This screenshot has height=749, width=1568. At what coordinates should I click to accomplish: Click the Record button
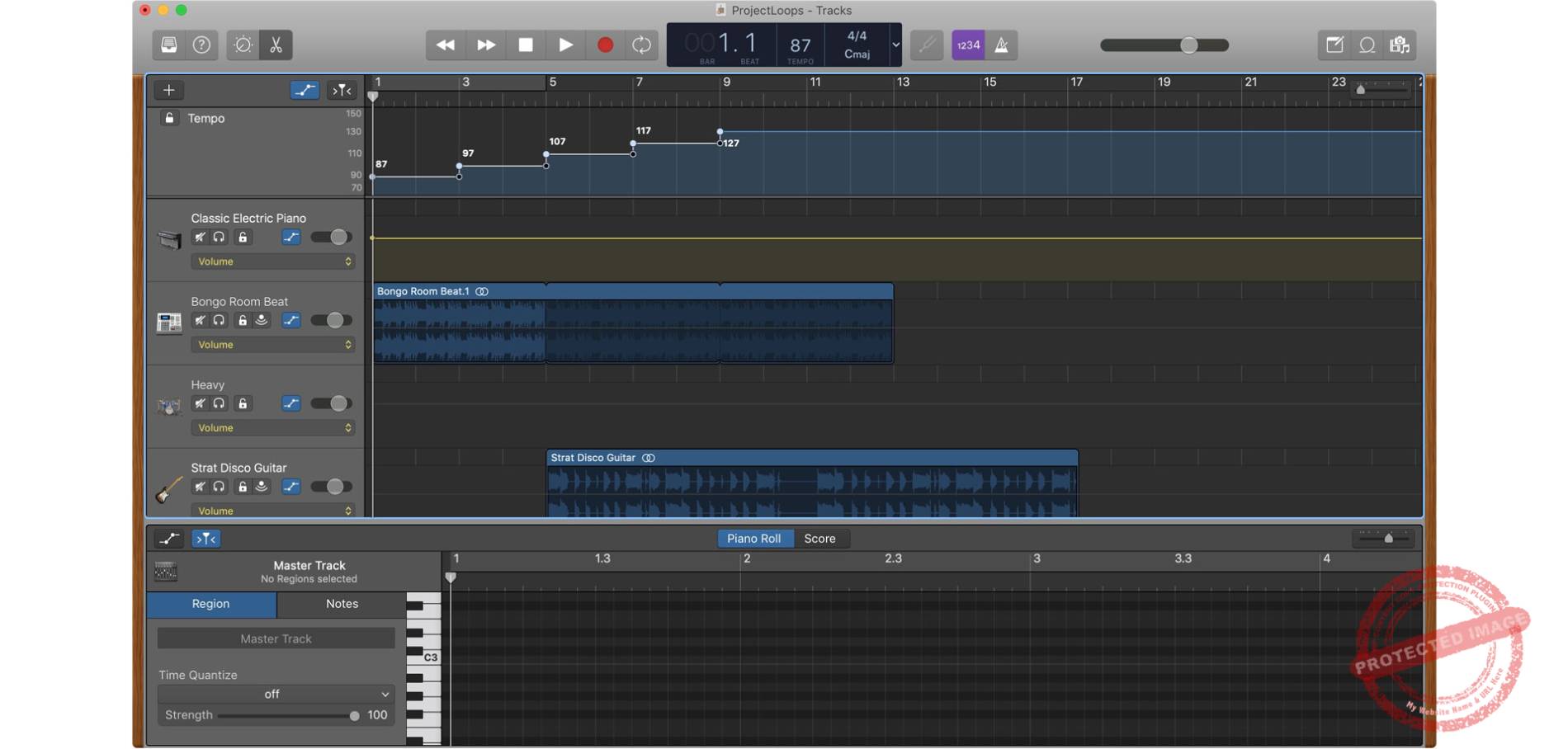pos(605,45)
